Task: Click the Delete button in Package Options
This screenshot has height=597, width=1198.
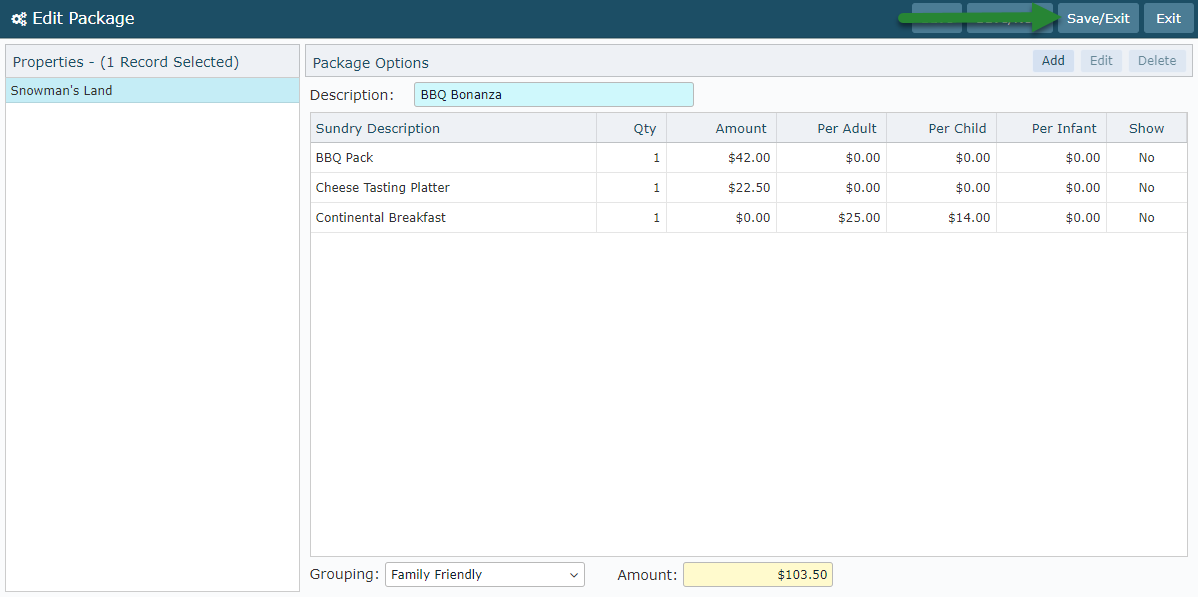Action: 1157,61
